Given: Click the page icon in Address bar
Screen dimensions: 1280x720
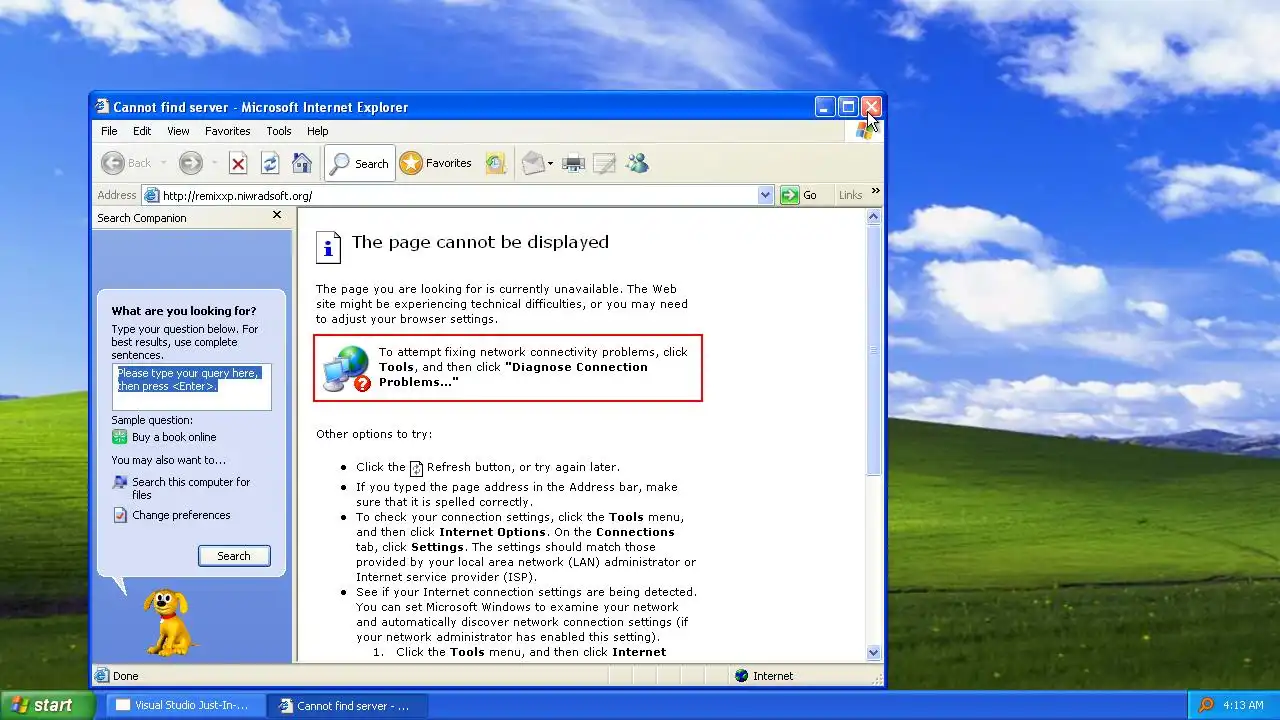Looking at the screenshot, I should 152,195.
